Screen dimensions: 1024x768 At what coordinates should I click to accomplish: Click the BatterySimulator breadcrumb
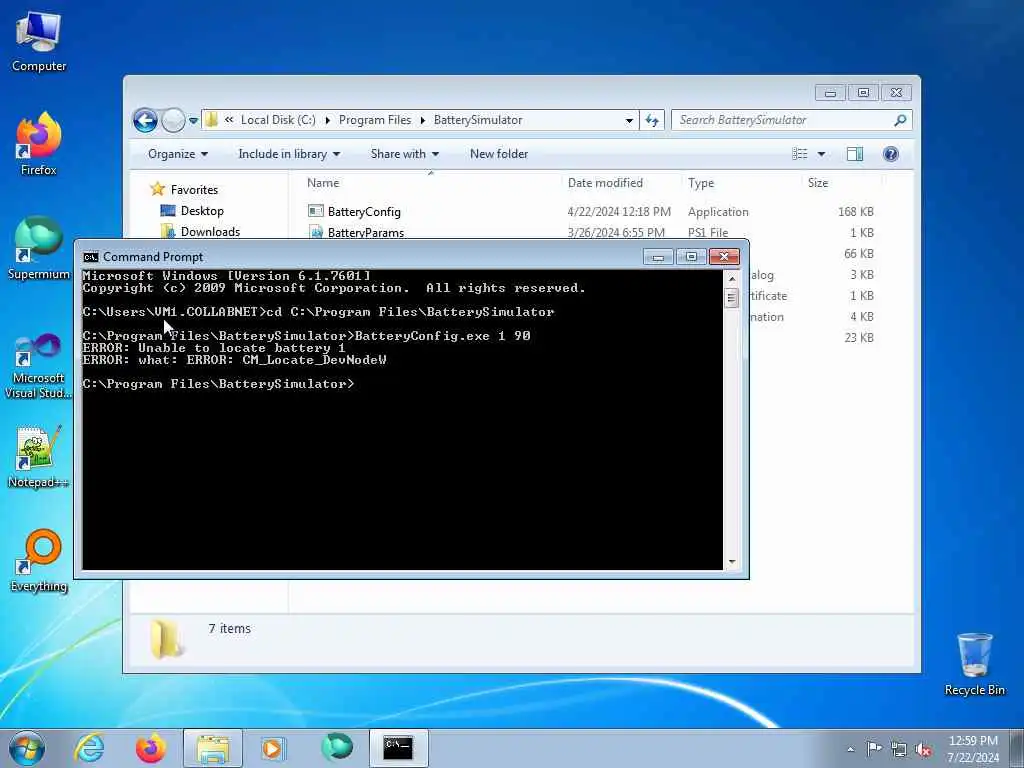coord(478,120)
